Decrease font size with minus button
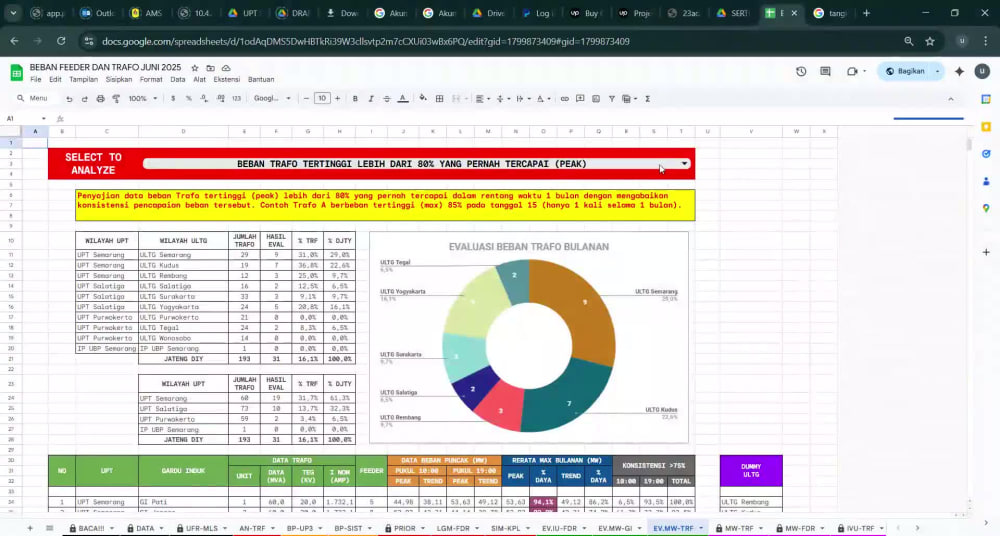This screenshot has width=1000, height=536. pos(306,99)
